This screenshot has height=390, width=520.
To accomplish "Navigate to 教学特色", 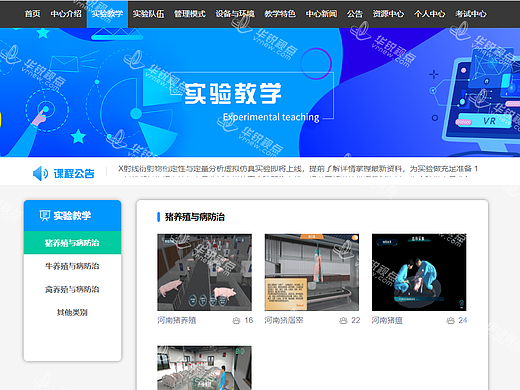I will [x=280, y=14].
